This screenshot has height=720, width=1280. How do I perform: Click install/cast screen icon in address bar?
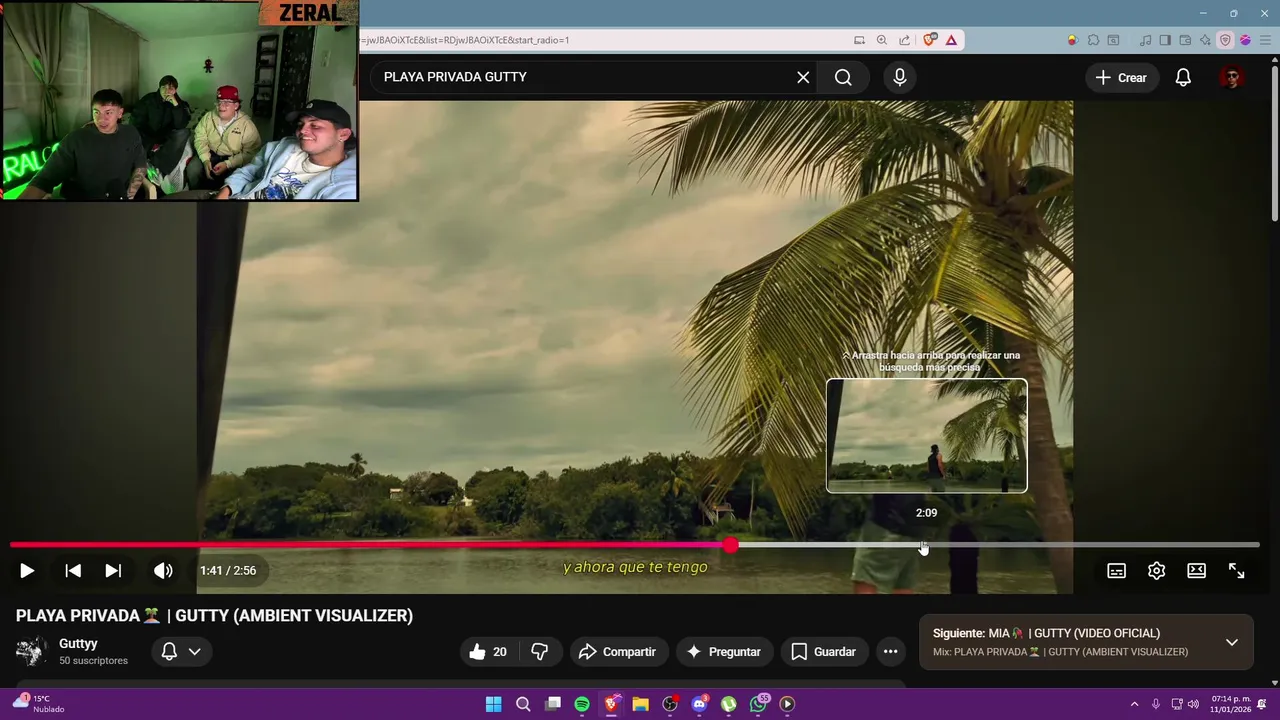pos(859,40)
